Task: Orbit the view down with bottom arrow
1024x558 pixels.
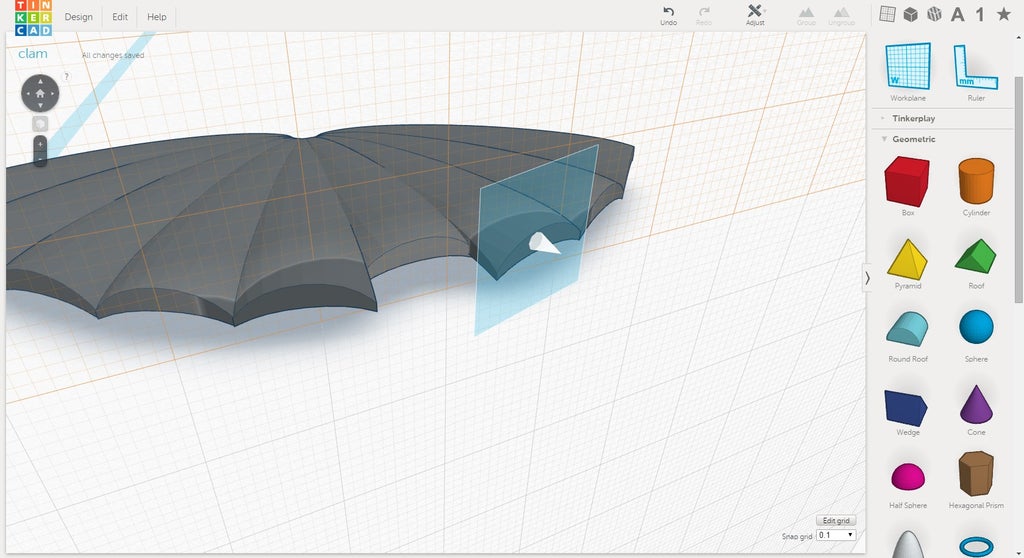Action: pyautogui.click(x=40, y=105)
